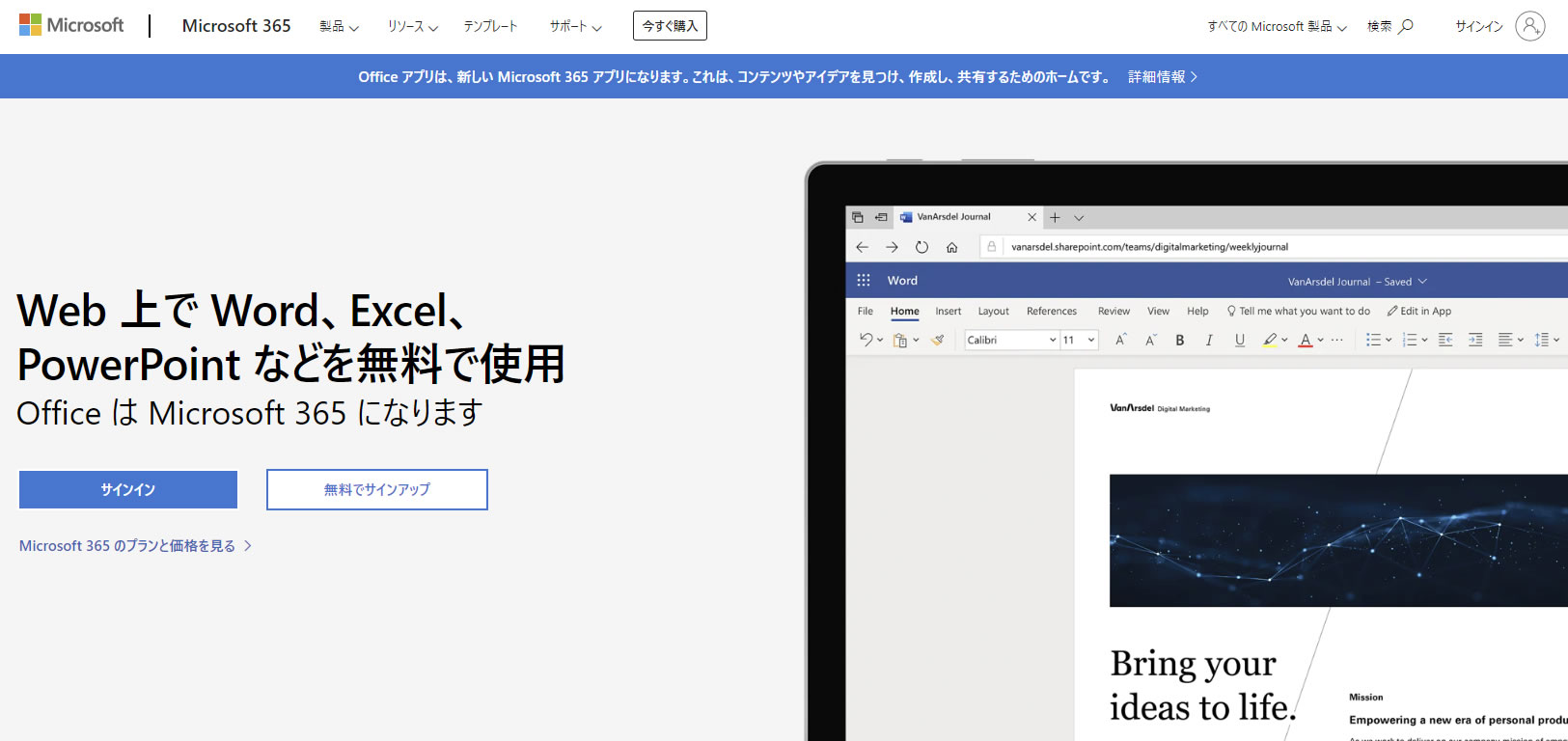
Task: Click the back arrow in the Word mockup browser
Action: coord(862,247)
